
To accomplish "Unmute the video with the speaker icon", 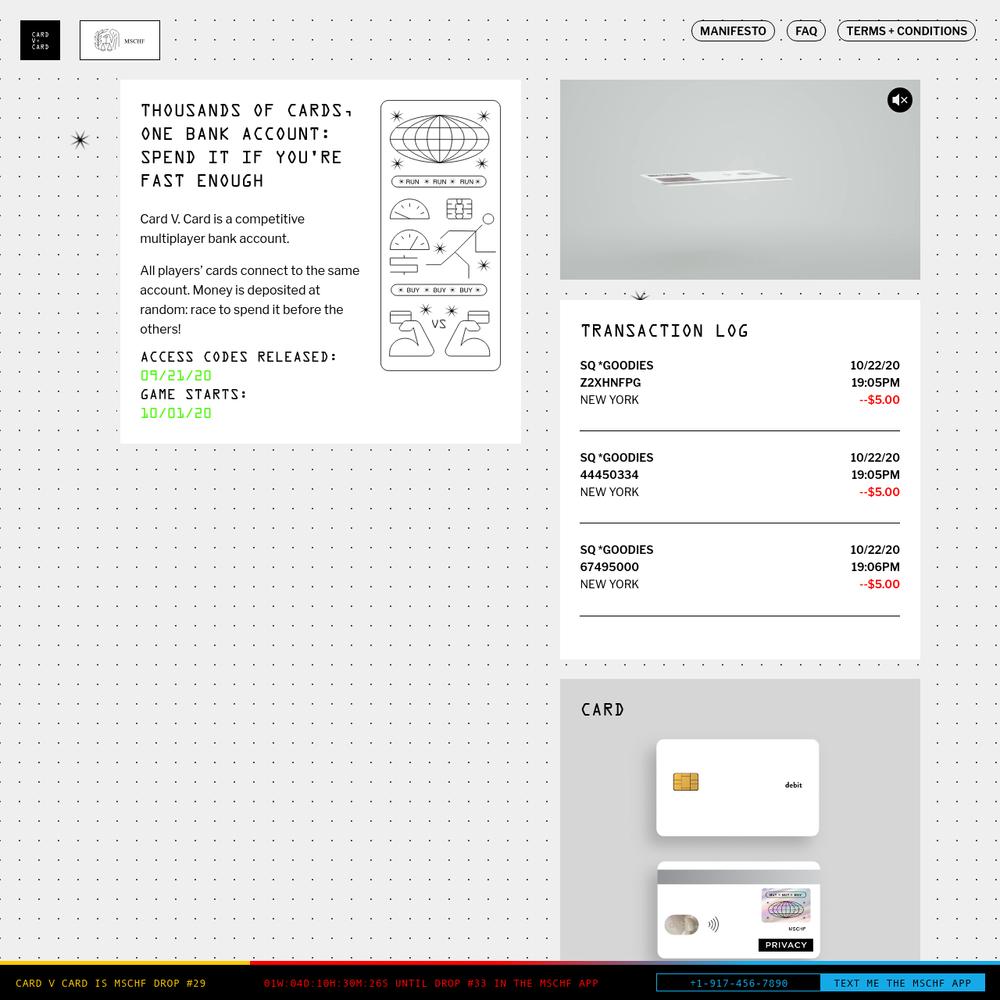I will pos(899,100).
